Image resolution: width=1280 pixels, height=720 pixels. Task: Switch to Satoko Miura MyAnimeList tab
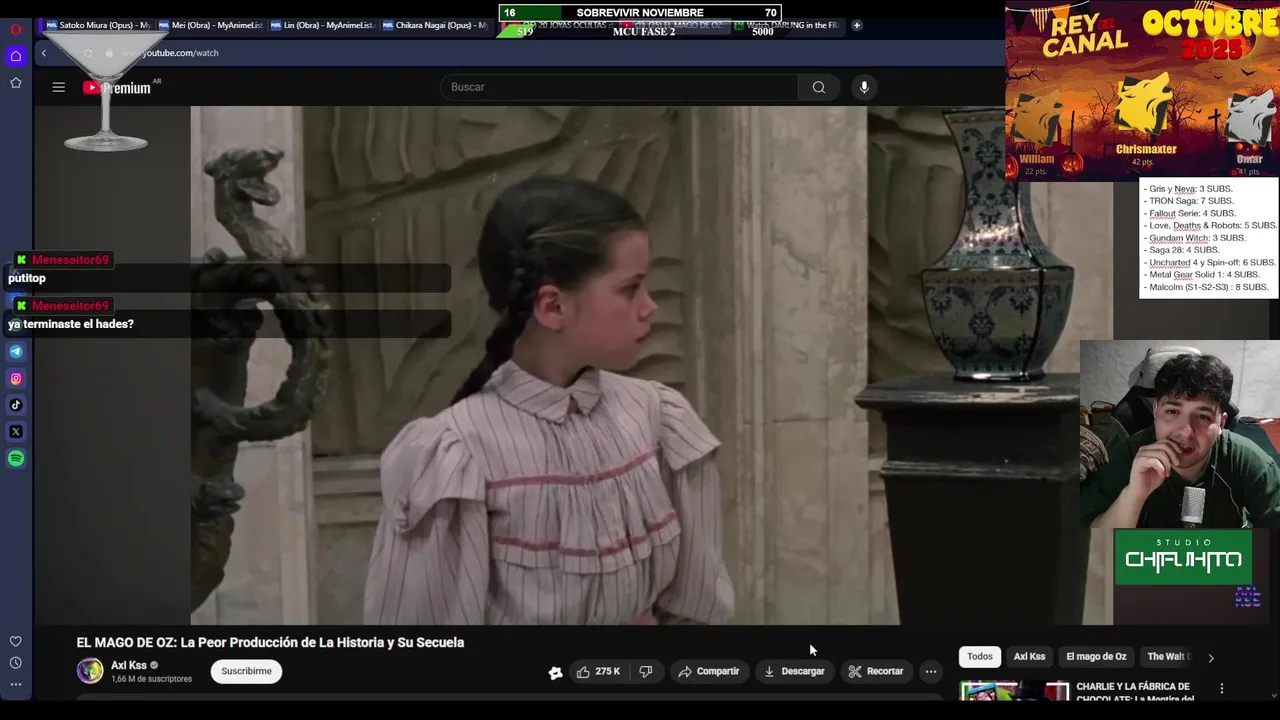[99, 25]
